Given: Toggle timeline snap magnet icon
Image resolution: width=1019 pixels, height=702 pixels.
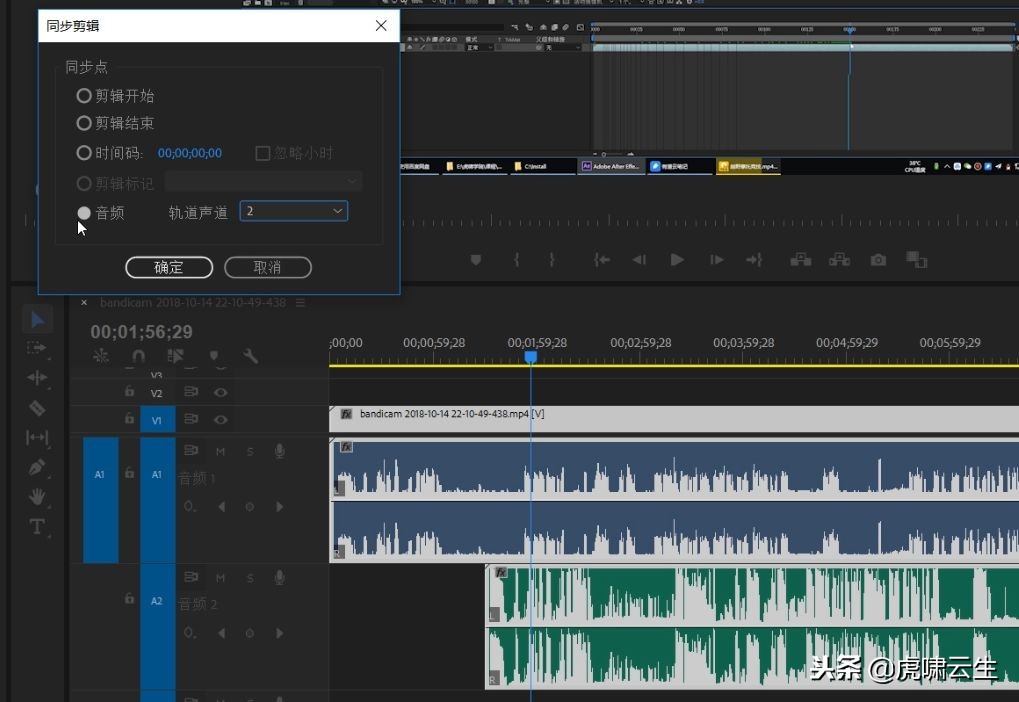Looking at the screenshot, I should point(138,356).
